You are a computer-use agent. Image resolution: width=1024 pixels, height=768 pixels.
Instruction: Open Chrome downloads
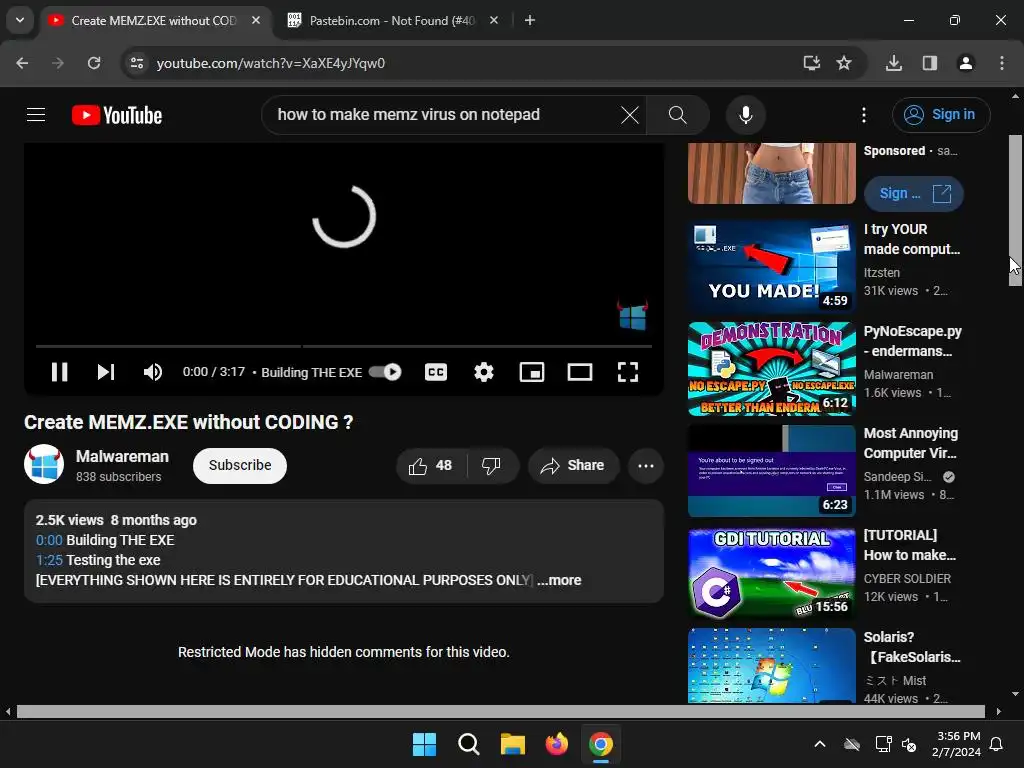(894, 63)
